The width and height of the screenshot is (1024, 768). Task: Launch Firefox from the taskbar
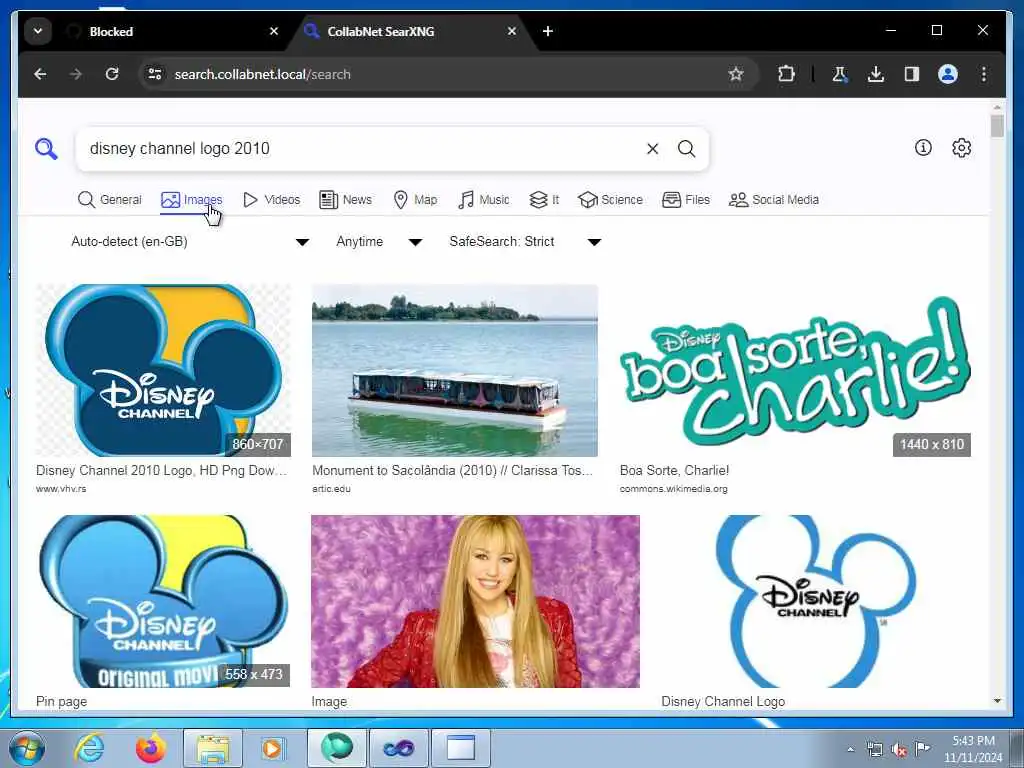pos(151,748)
